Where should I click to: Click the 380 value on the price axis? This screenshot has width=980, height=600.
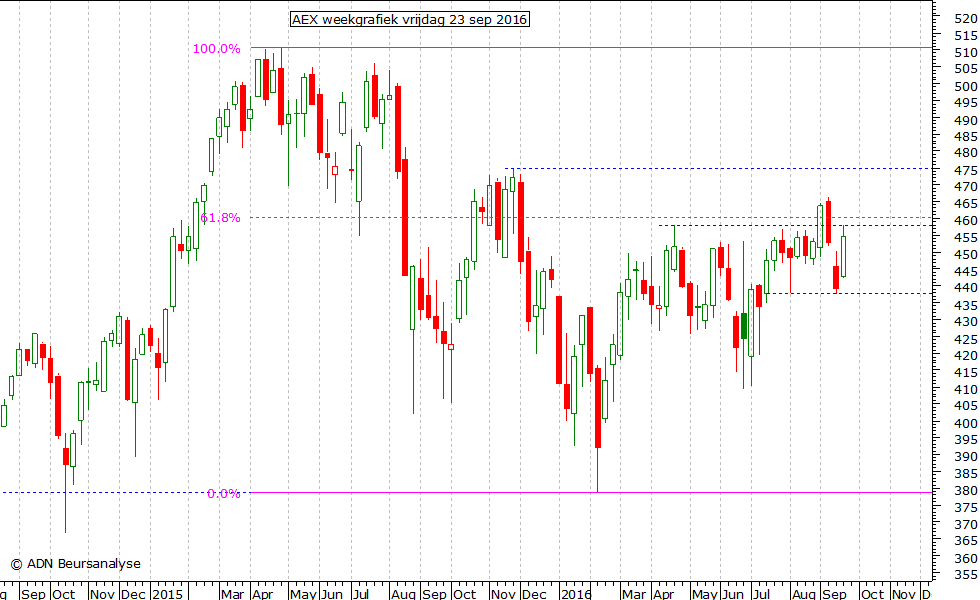click(966, 491)
